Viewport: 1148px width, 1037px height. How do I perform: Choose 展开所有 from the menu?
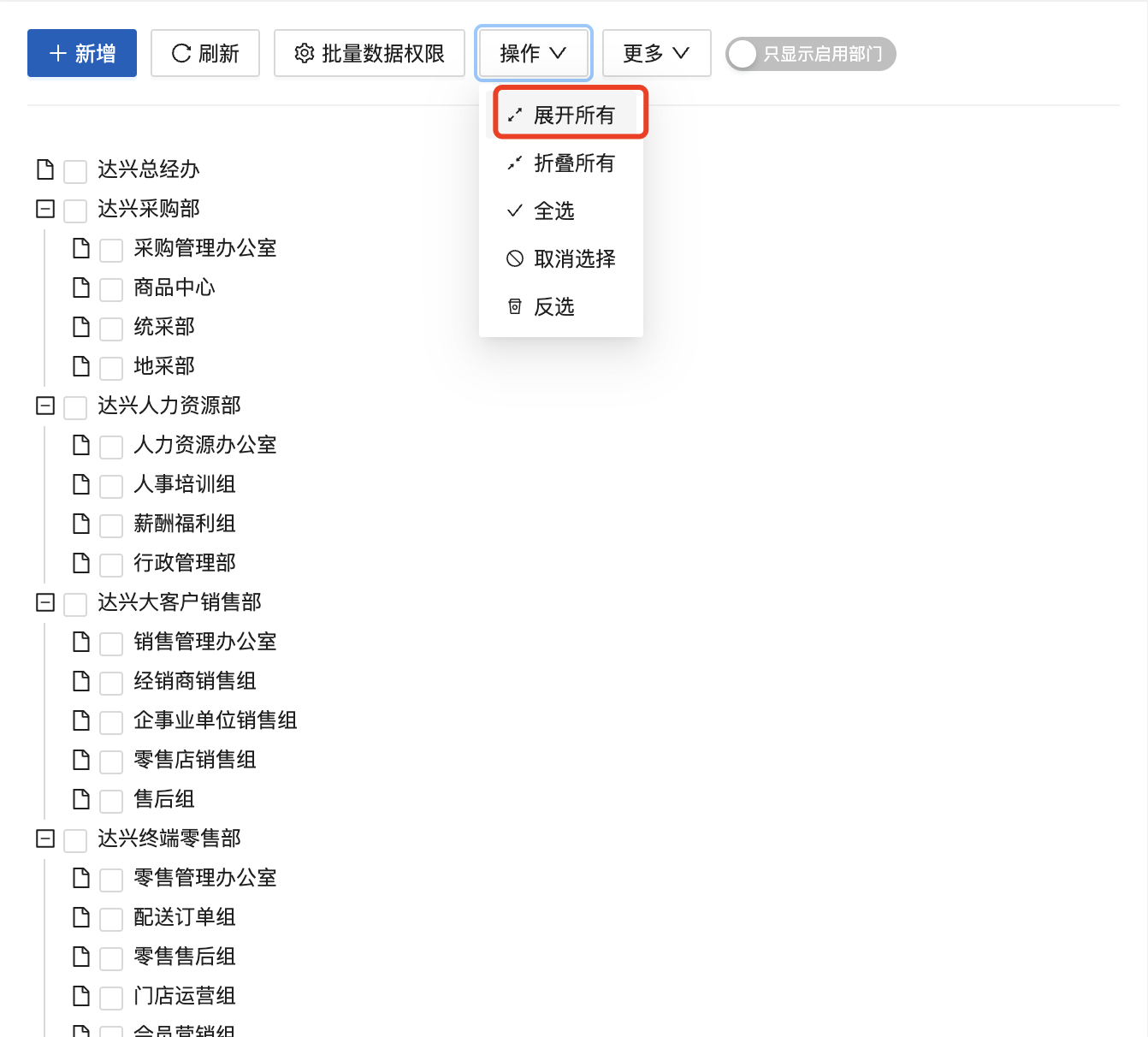[573, 115]
